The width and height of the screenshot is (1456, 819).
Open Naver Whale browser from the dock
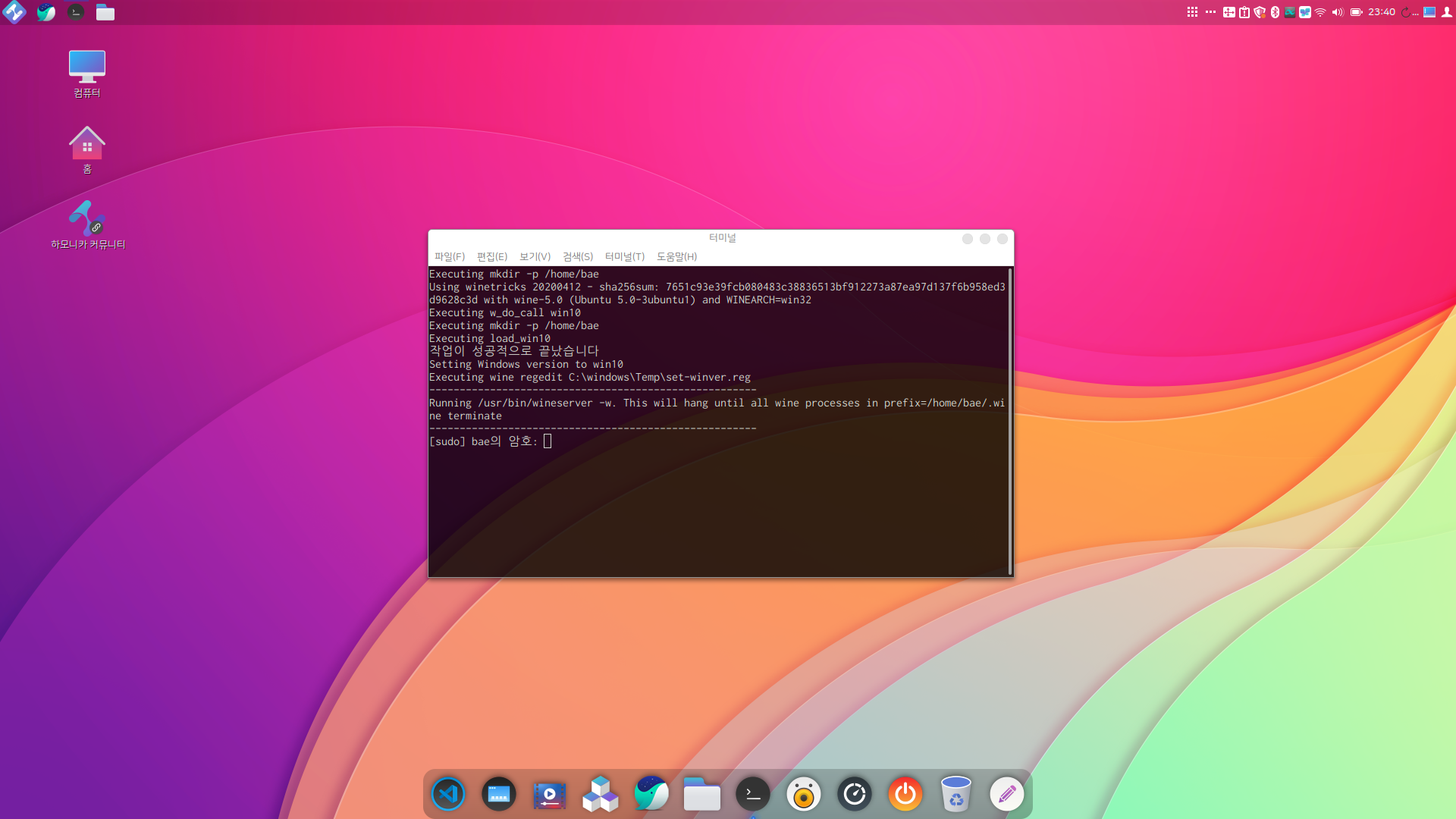pyautogui.click(x=651, y=794)
